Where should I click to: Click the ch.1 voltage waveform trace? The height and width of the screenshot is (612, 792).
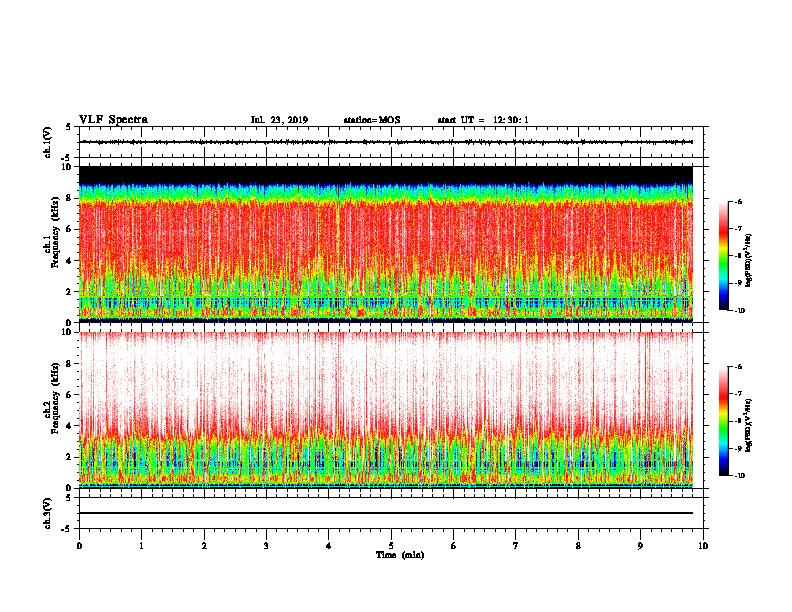point(386,142)
